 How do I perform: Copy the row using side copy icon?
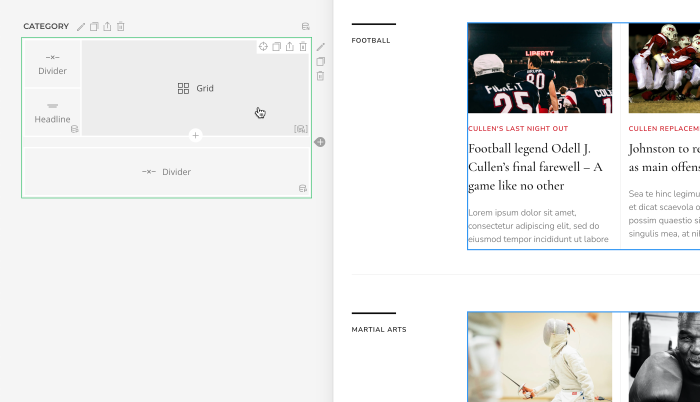coord(321,62)
